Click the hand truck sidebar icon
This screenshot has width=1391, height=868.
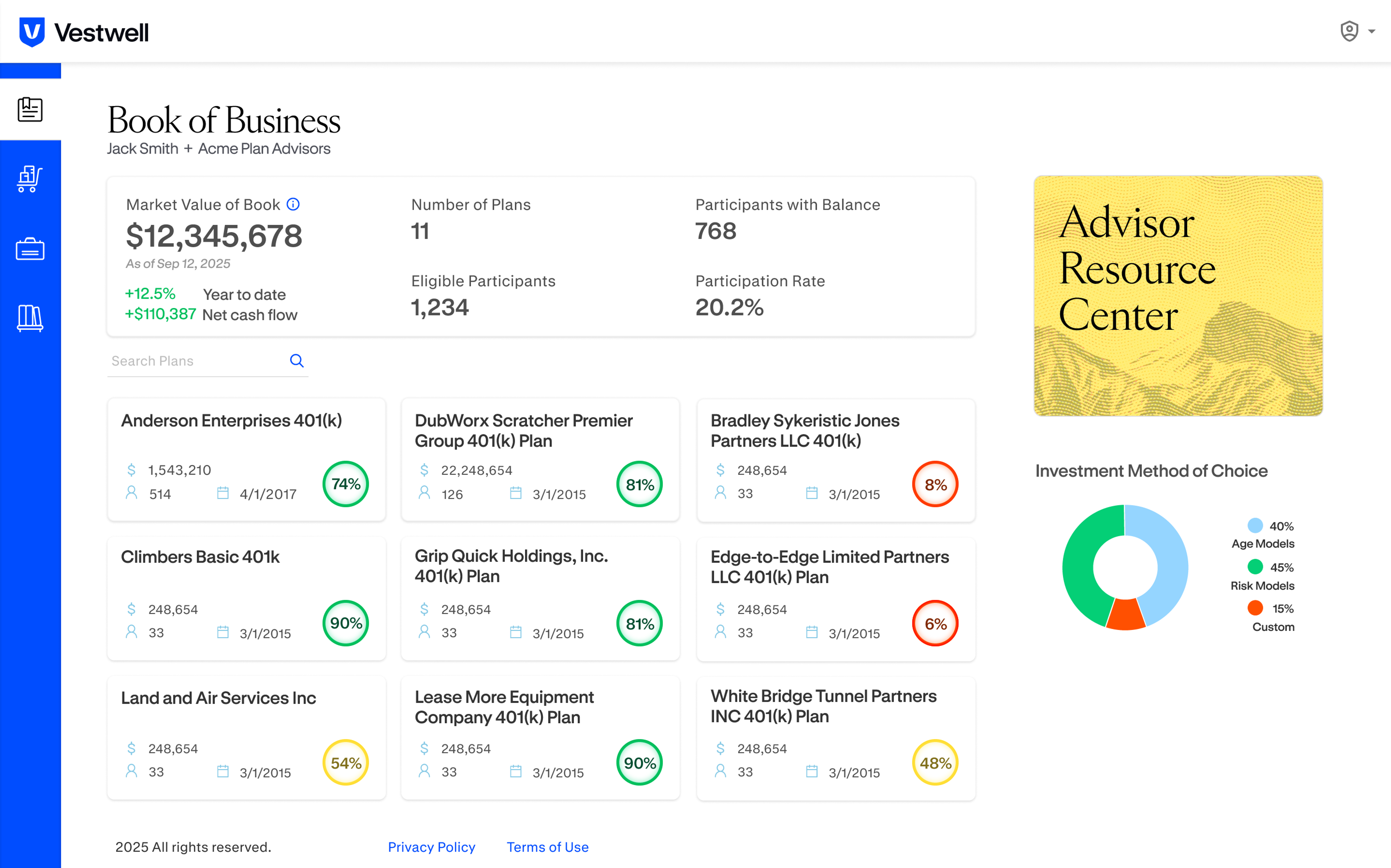click(x=30, y=179)
